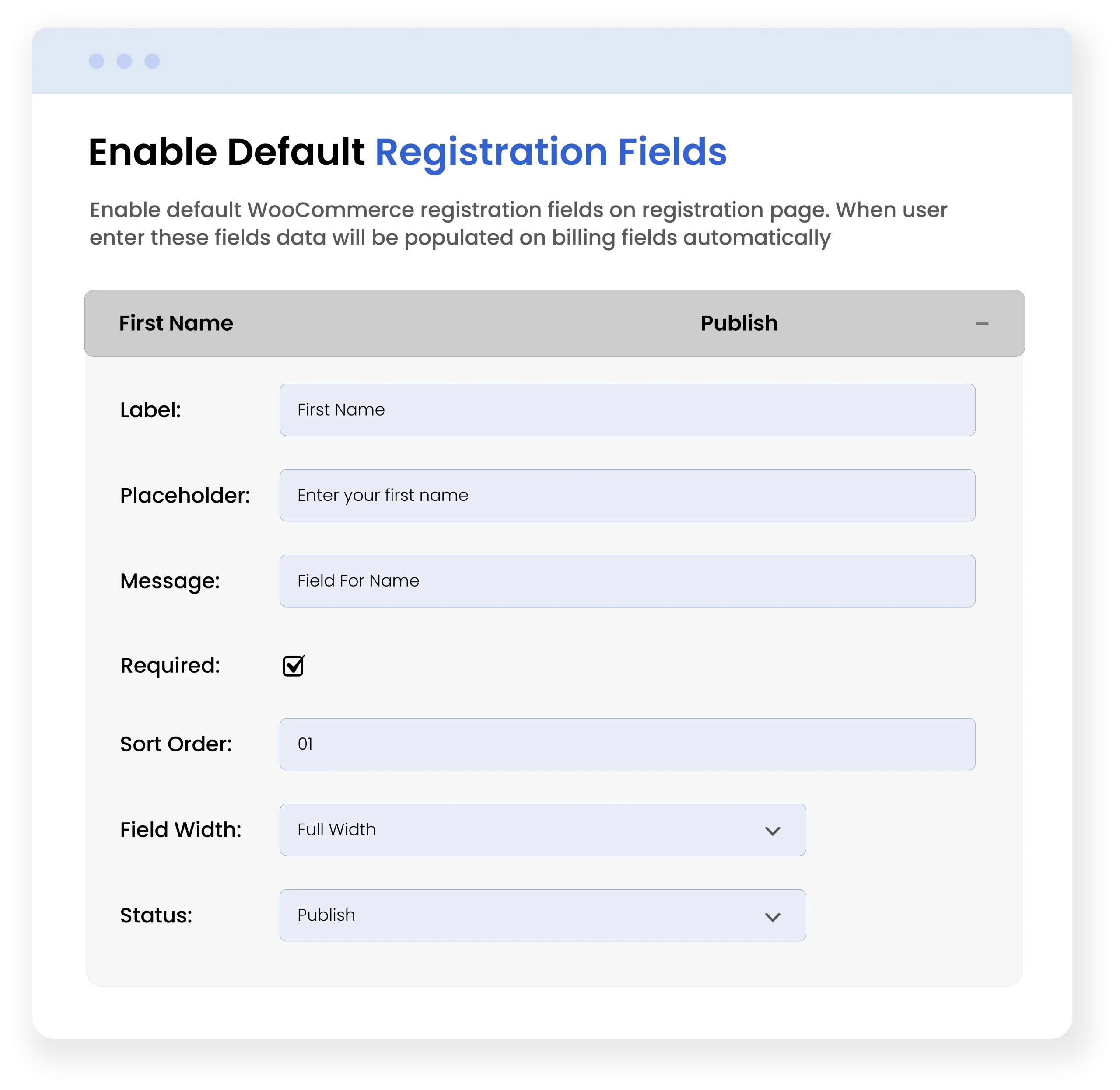Screen dimensions: 1120x1090
Task: Uncheck the Required checkbox
Action: coord(293,666)
